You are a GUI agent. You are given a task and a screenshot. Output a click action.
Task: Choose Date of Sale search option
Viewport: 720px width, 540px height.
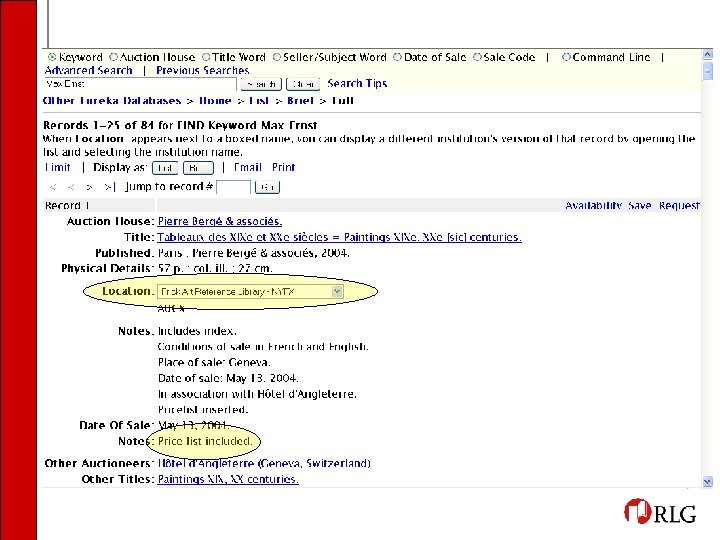tap(398, 57)
